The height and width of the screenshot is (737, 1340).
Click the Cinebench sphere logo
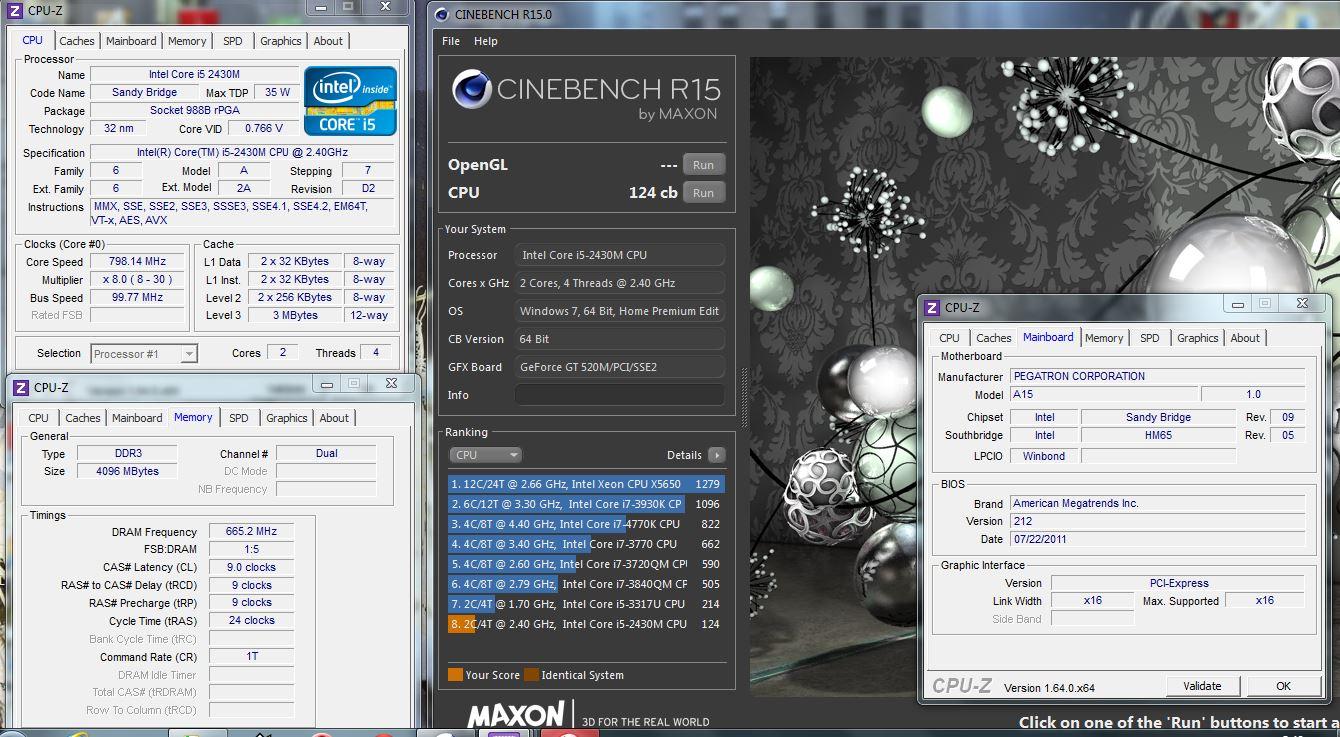[x=471, y=90]
